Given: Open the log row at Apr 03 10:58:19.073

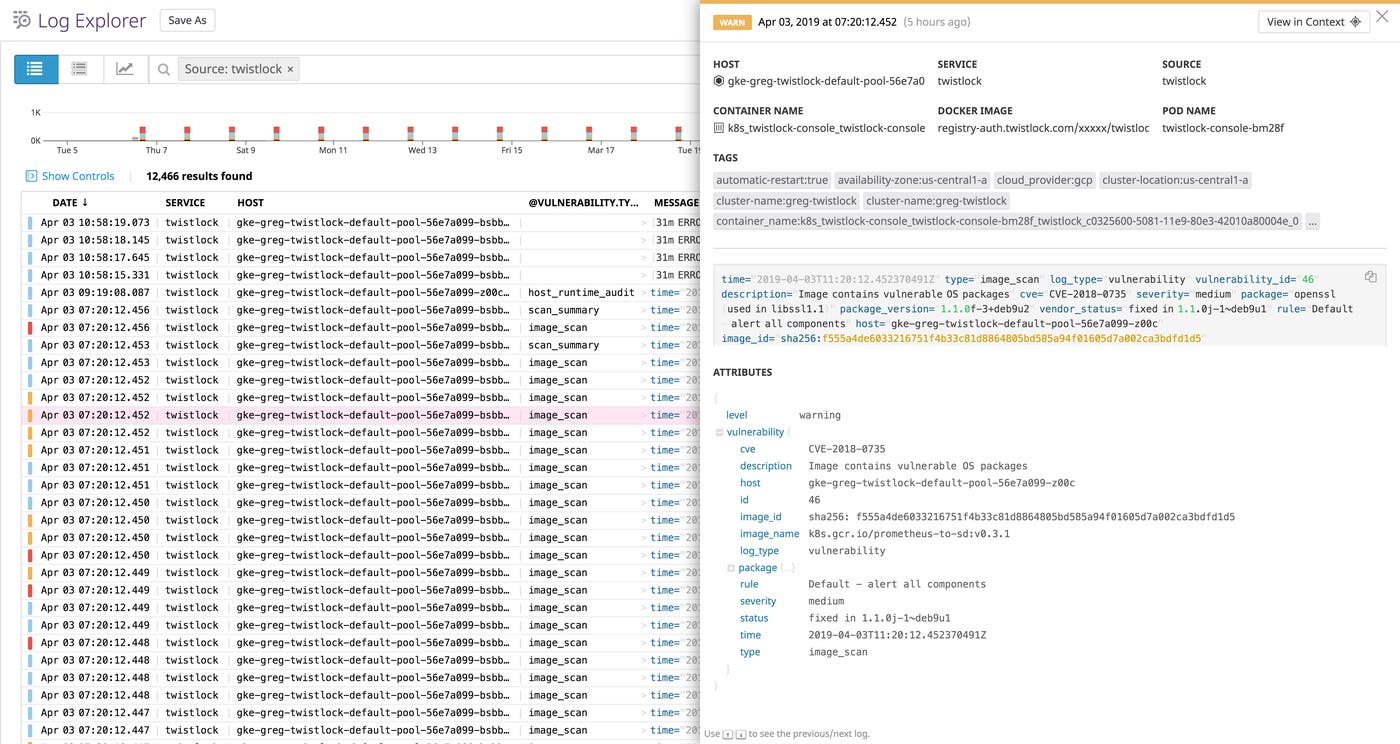Looking at the screenshot, I should coord(361,223).
